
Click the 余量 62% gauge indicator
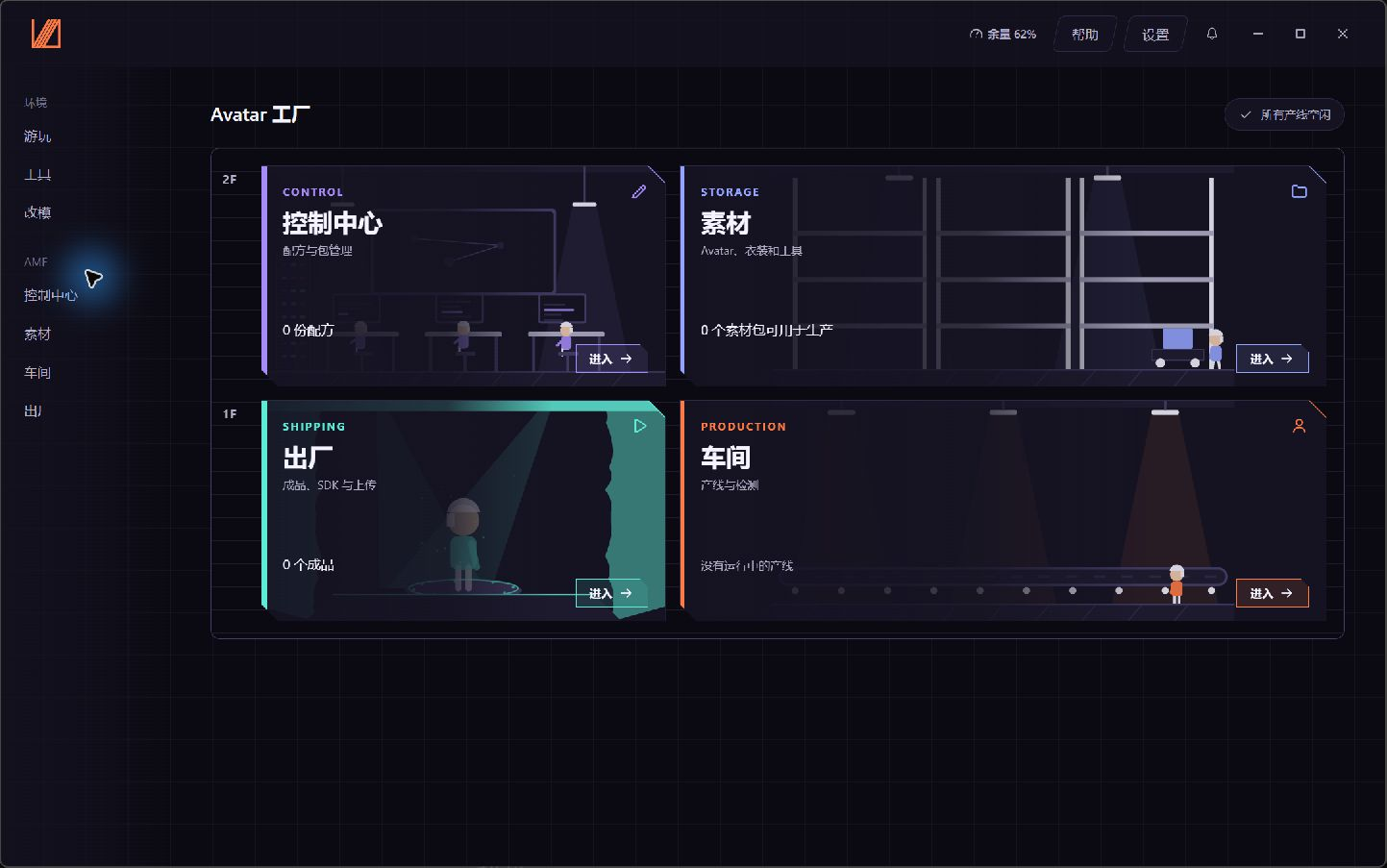[x=1003, y=34]
